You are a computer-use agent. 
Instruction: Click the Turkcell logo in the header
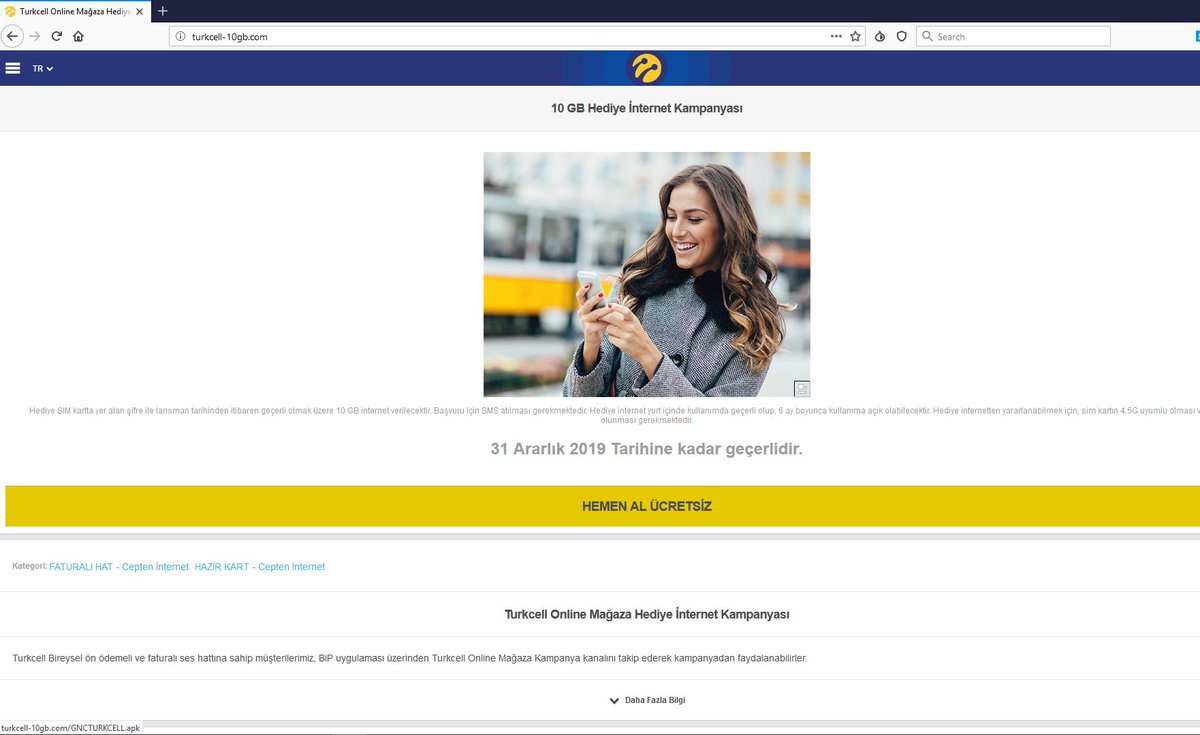[646, 68]
